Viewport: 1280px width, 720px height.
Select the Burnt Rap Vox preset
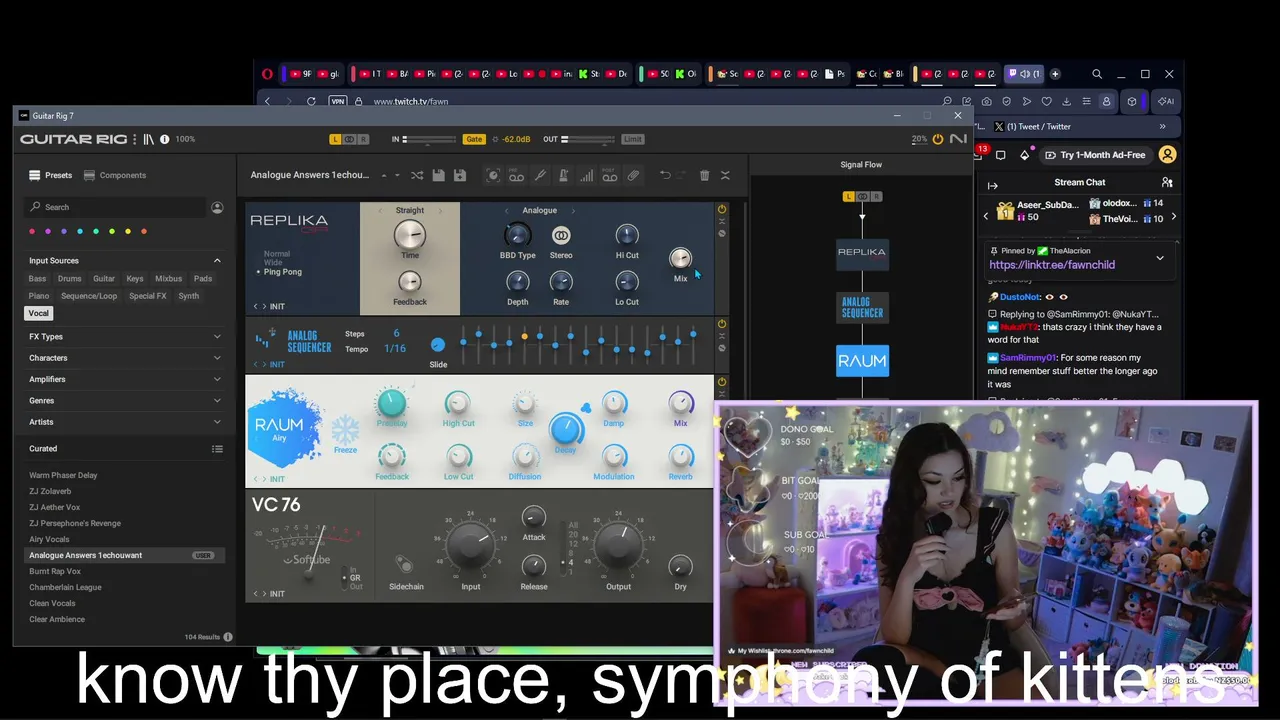[x=55, y=571]
